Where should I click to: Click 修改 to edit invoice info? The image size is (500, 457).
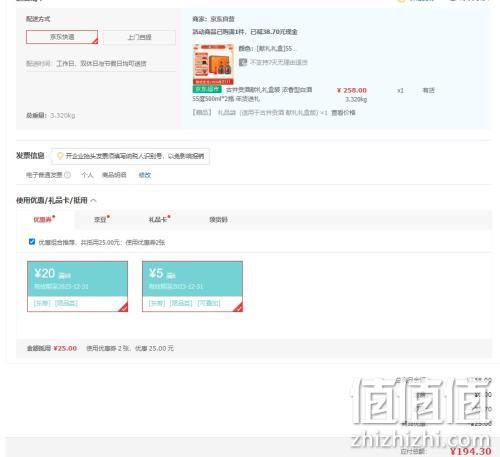coord(145,175)
